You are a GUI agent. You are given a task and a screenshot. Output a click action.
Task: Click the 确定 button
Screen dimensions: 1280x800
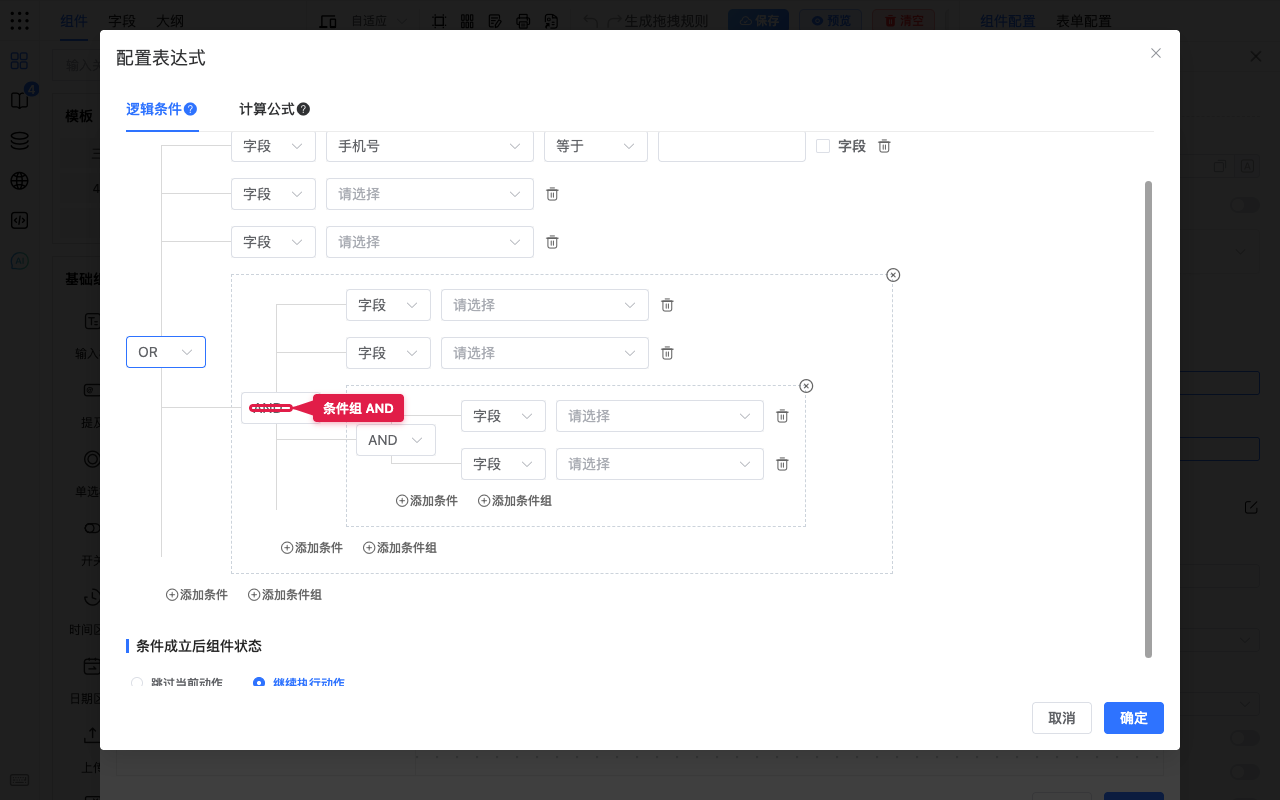(1134, 718)
